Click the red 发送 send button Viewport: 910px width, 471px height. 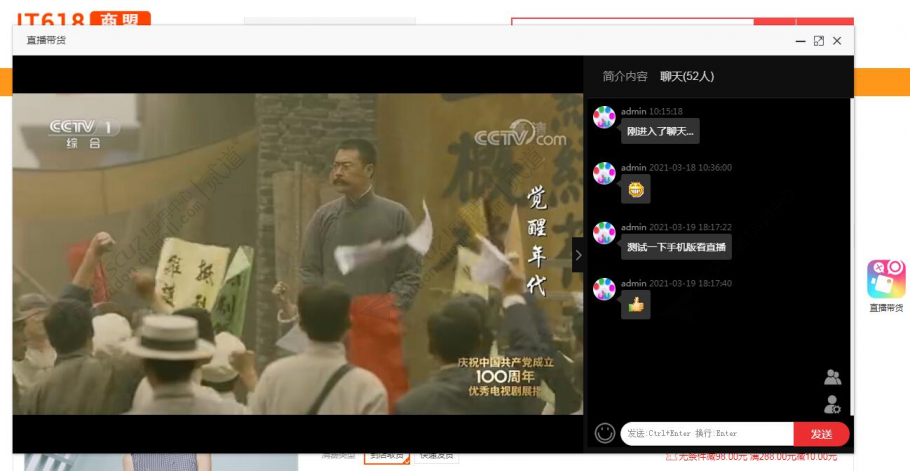[821, 434]
